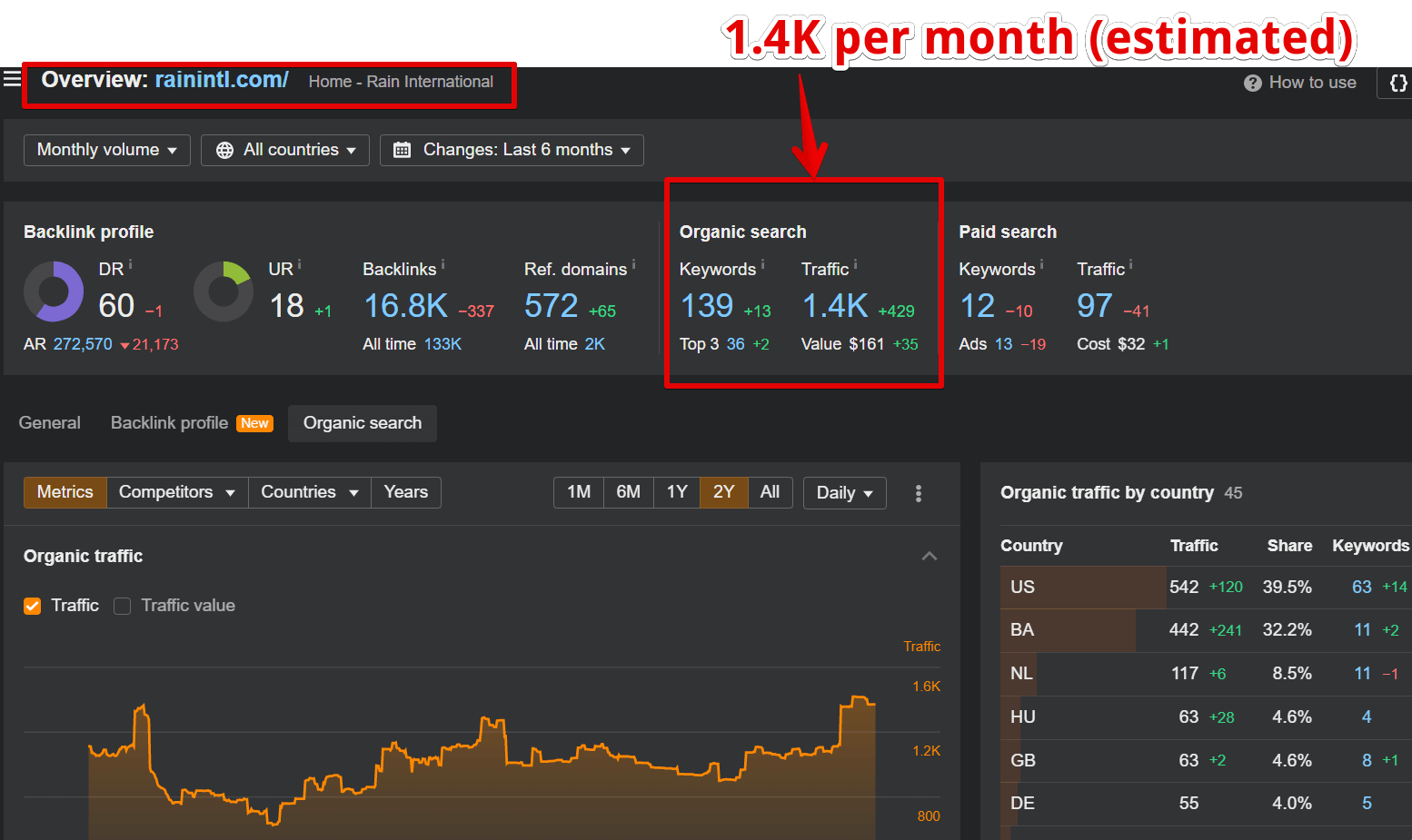Open the three-dot chart options menu
The width and height of the screenshot is (1412, 840).
coord(919,493)
